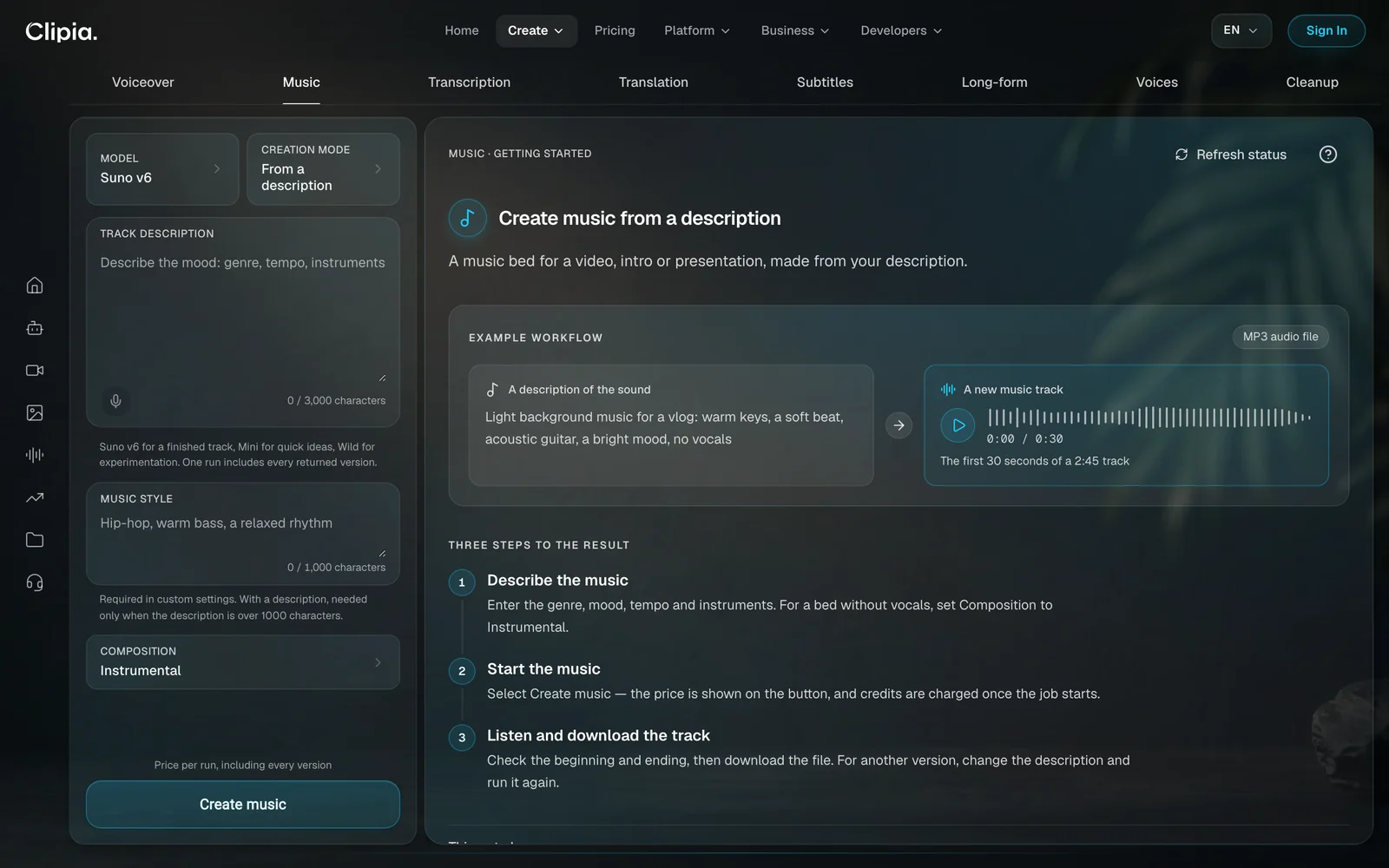Viewport: 1389px width, 868px height.
Task: Switch to the Voiceover tab
Action: coord(143,82)
